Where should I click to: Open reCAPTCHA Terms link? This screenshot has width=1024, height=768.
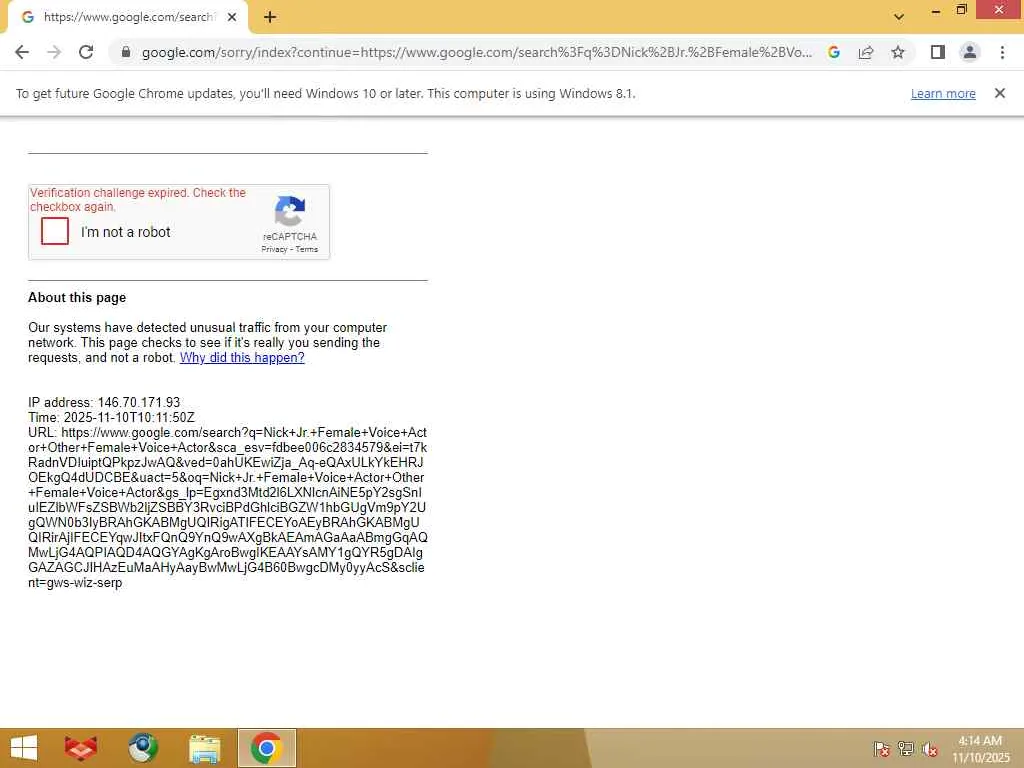tap(307, 249)
